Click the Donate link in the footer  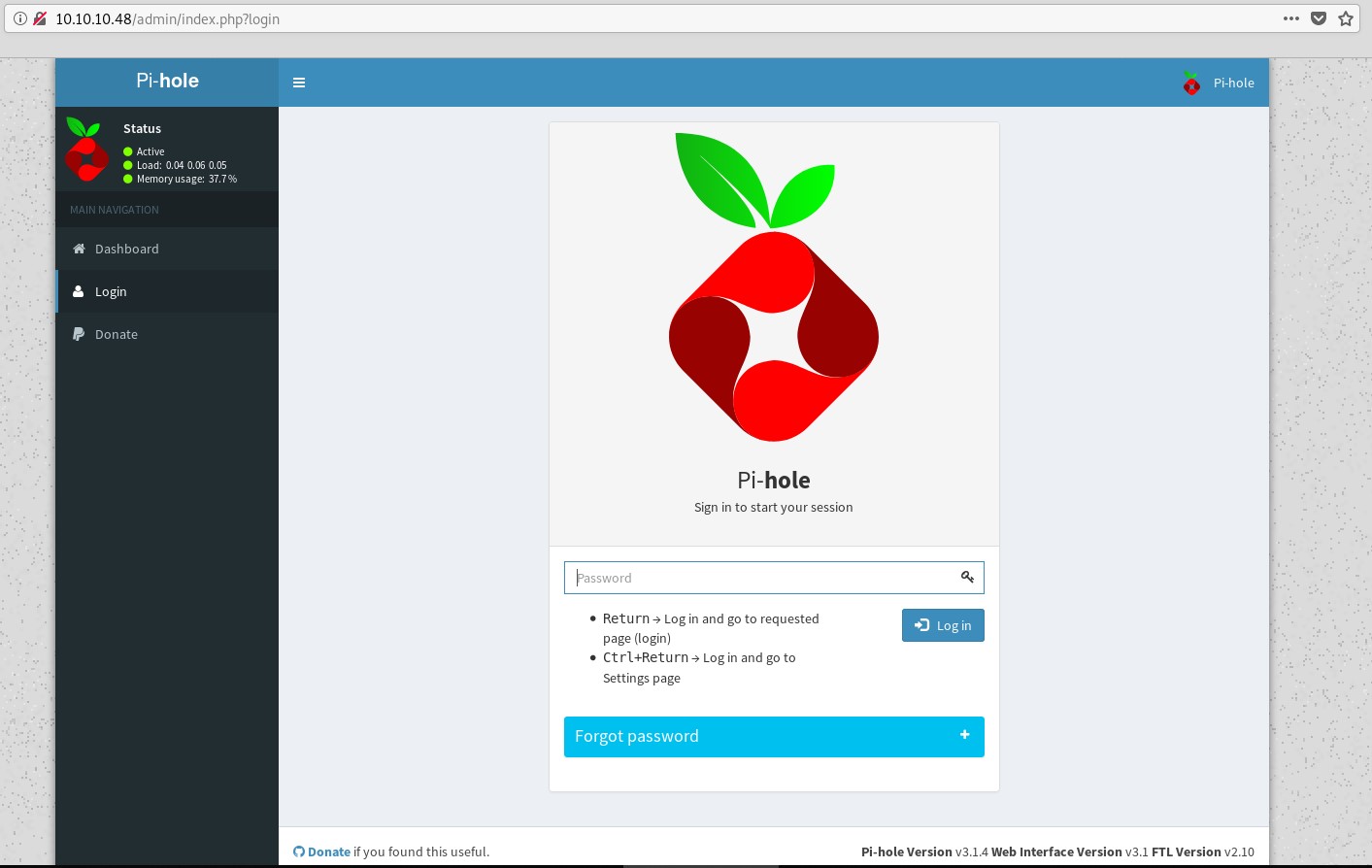[x=329, y=851]
